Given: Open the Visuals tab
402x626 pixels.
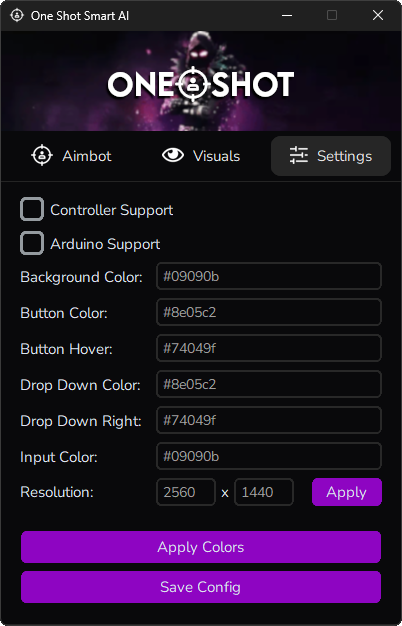Looking at the screenshot, I should 201,156.
